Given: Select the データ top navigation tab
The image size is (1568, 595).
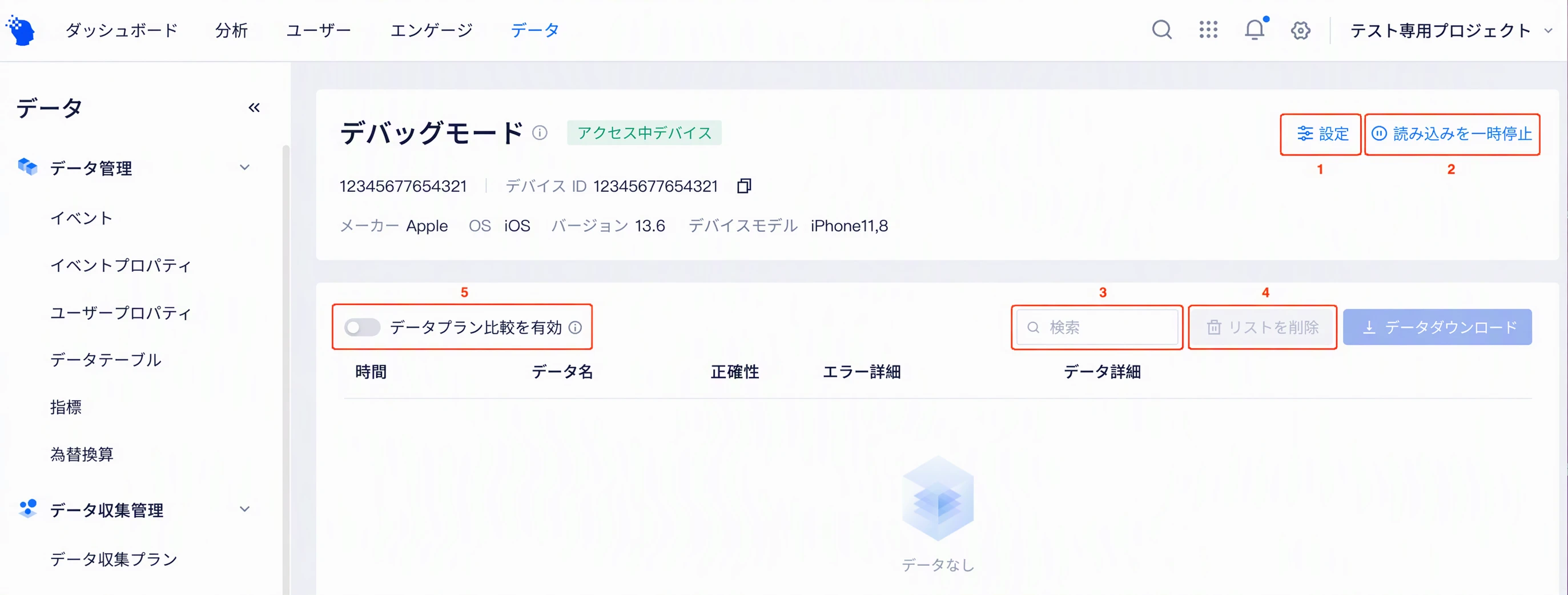Looking at the screenshot, I should click(534, 30).
